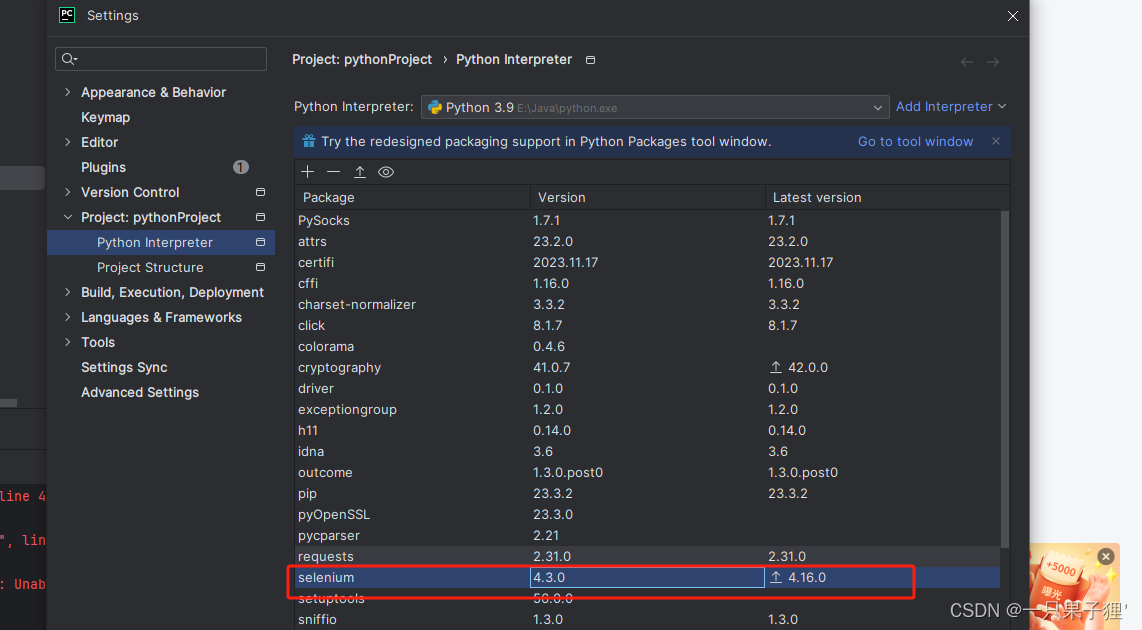This screenshot has width=1142, height=630.
Task: Open the Add Interpreter dropdown
Action: coord(950,106)
